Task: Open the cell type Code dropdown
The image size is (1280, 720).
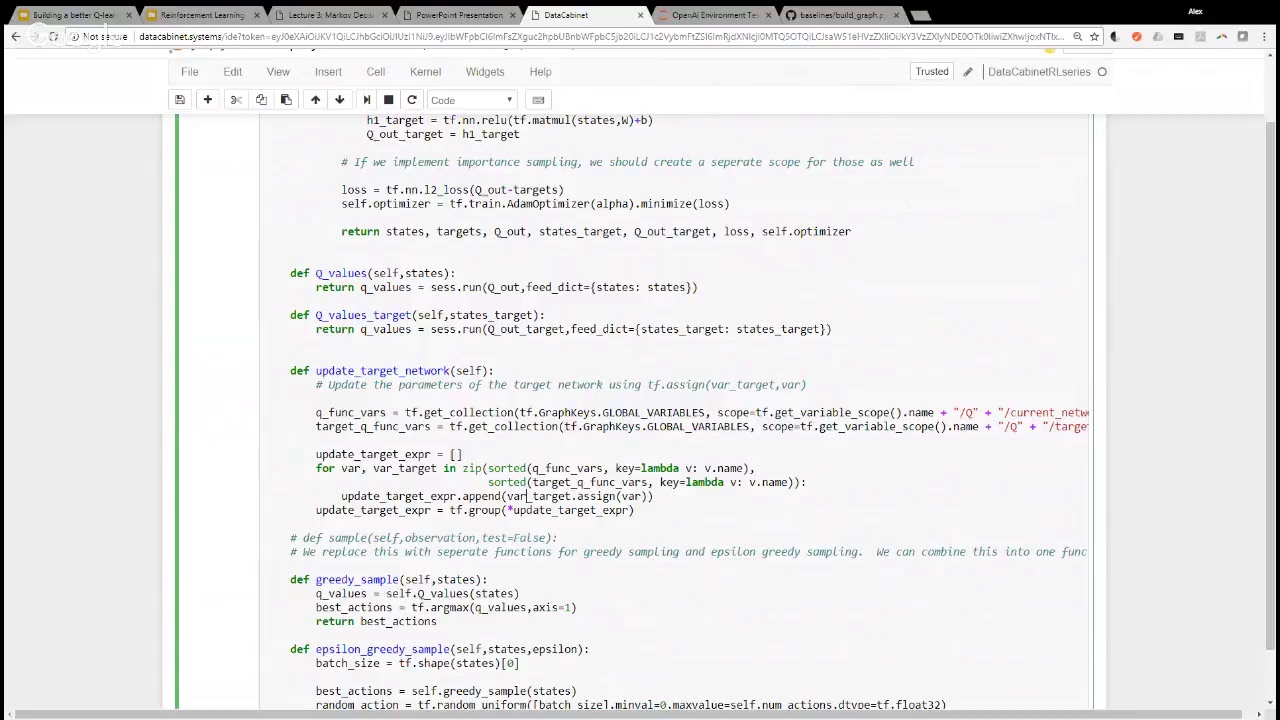Action: pyautogui.click(x=472, y=100)
